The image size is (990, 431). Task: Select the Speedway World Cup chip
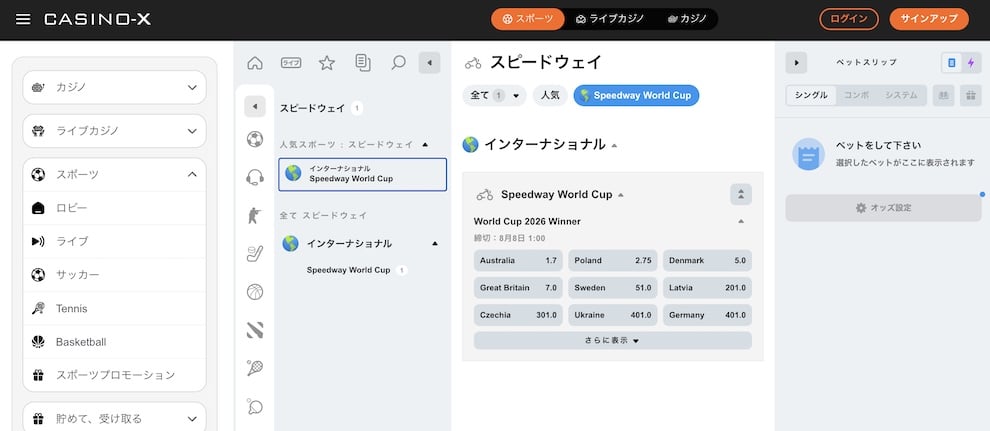[x=636, y=96]
